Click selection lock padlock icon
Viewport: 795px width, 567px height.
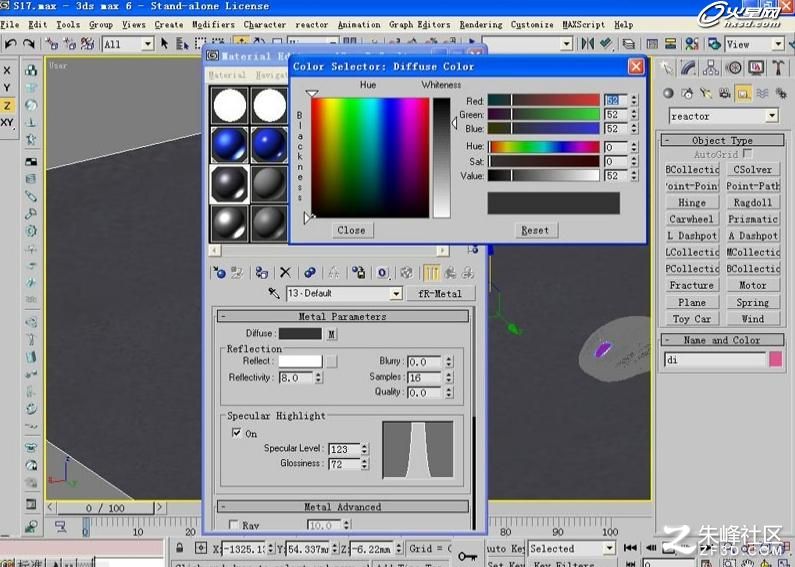pos(179,548)
